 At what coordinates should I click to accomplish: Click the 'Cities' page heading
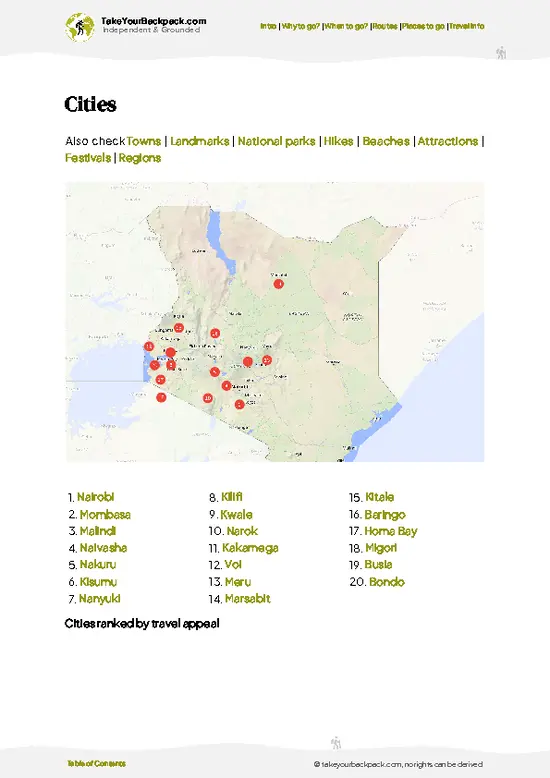[90, 104]
